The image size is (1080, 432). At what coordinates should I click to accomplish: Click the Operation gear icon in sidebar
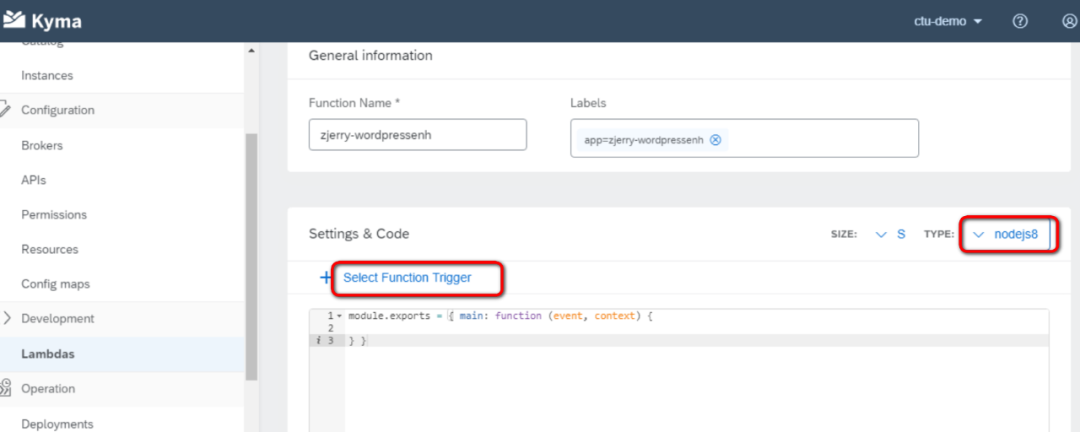tap(5, 388)
